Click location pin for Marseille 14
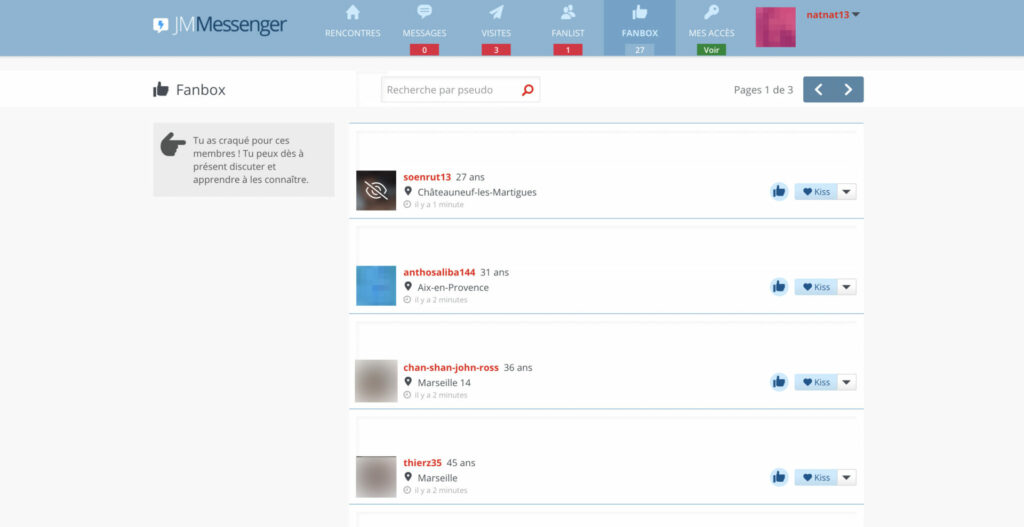Viewport: 1024px width, 527px height. 408,382
